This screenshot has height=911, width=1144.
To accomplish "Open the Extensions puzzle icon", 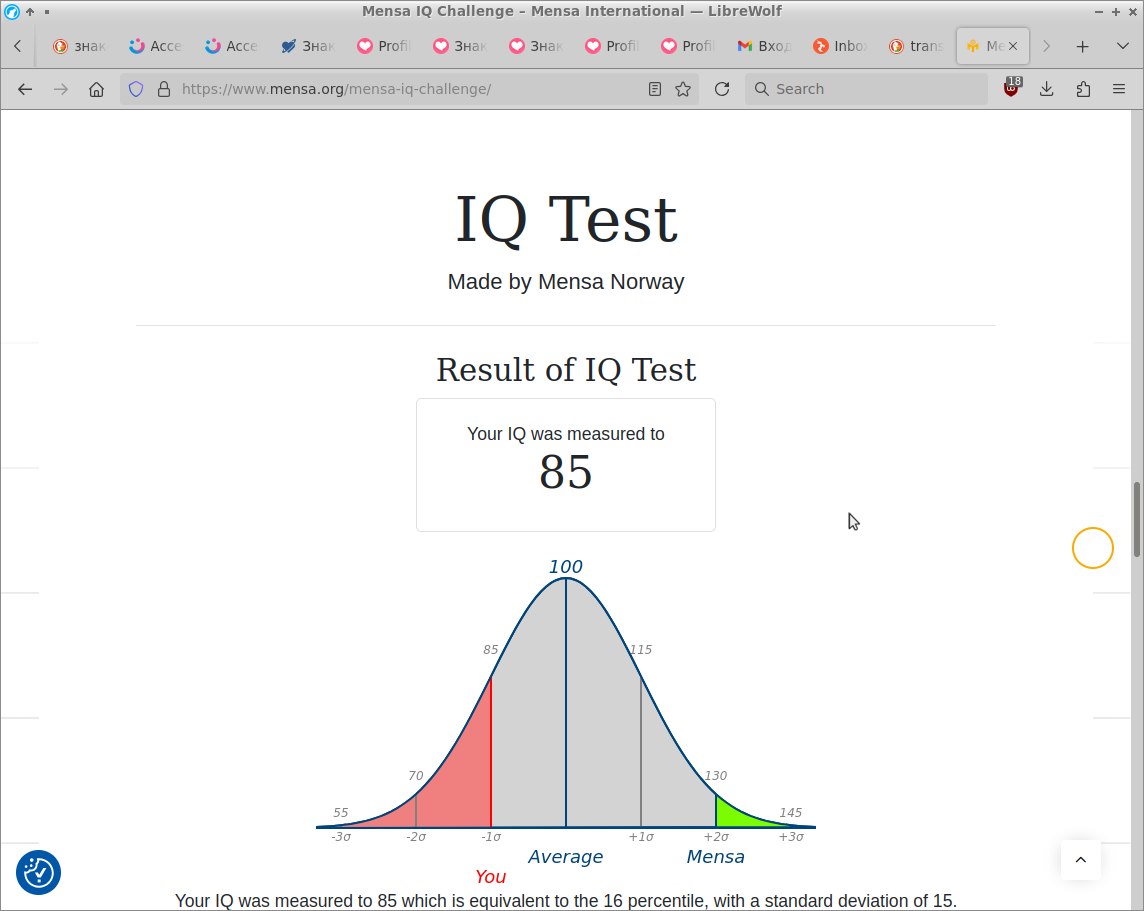I will point(1083,89).
